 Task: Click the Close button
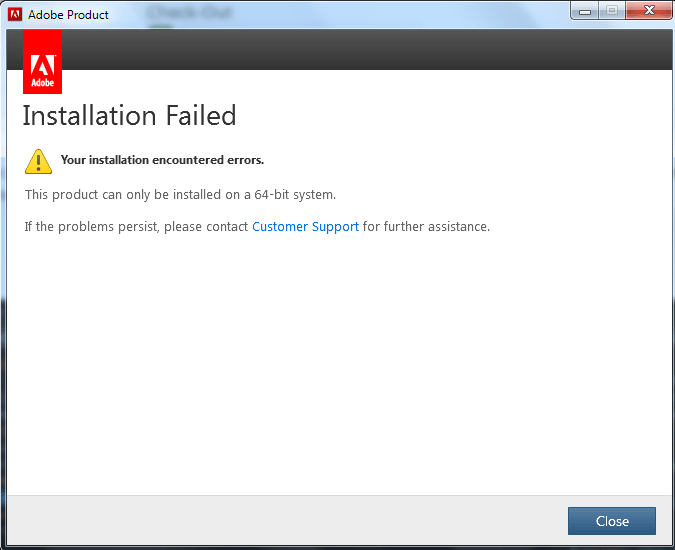coord(611,521)
